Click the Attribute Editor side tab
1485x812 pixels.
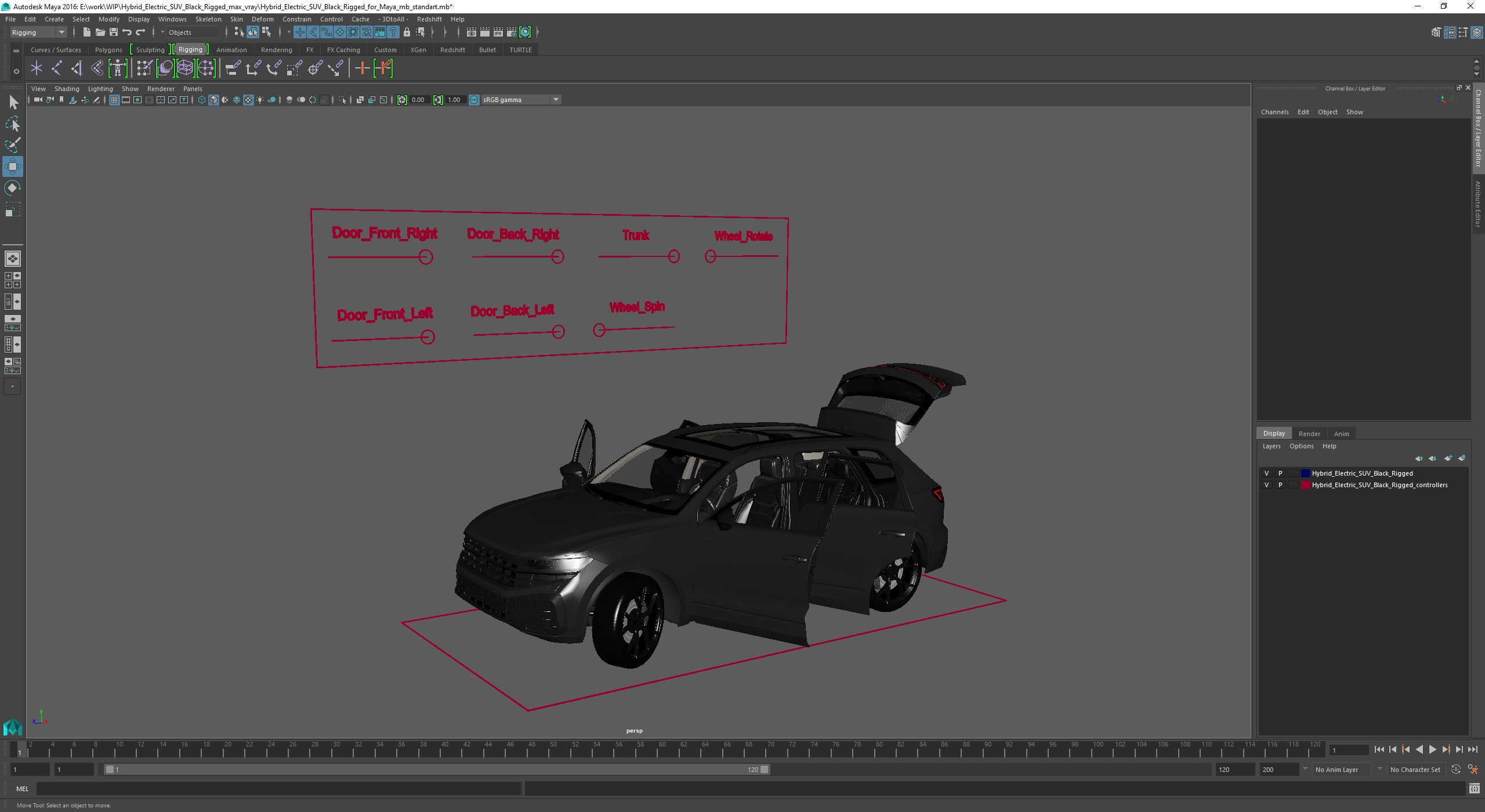click(1479, 204)
